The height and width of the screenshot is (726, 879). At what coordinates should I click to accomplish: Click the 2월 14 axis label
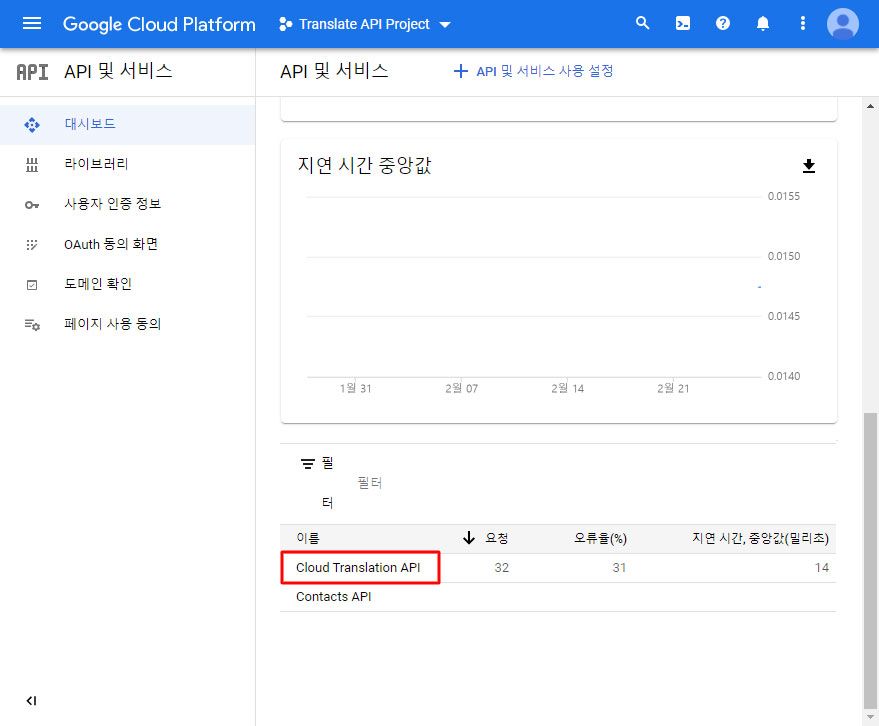click(567, 389)
